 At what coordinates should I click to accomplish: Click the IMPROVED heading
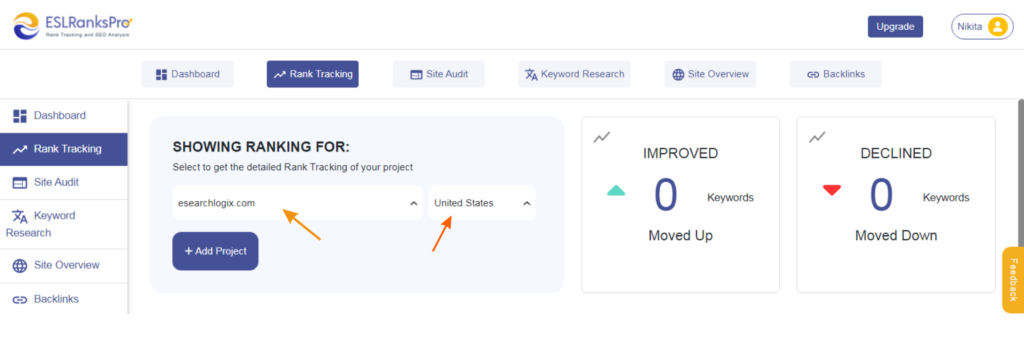[x=680, y=153]
